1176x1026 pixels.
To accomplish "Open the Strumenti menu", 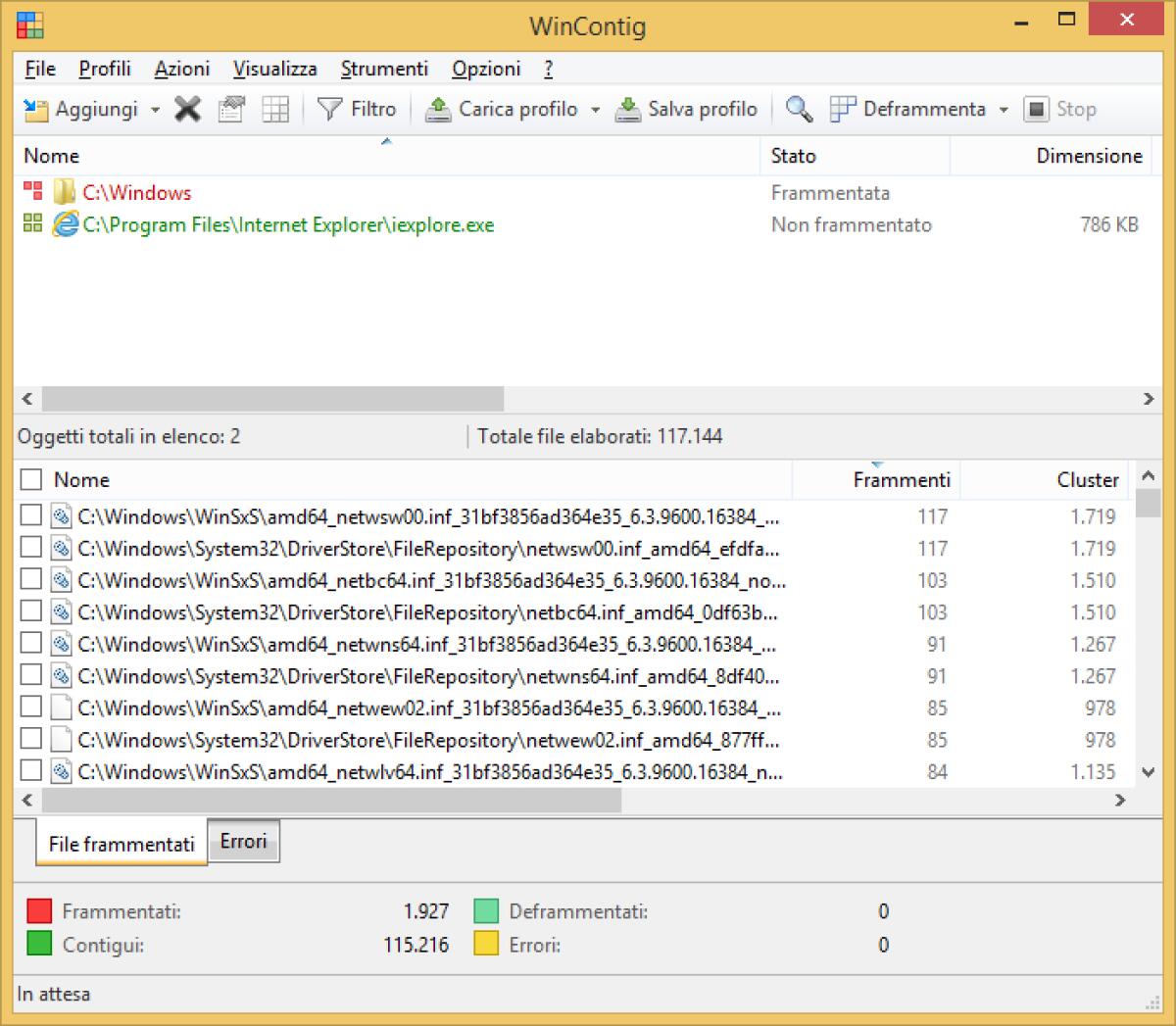I will tap(384, 69).
